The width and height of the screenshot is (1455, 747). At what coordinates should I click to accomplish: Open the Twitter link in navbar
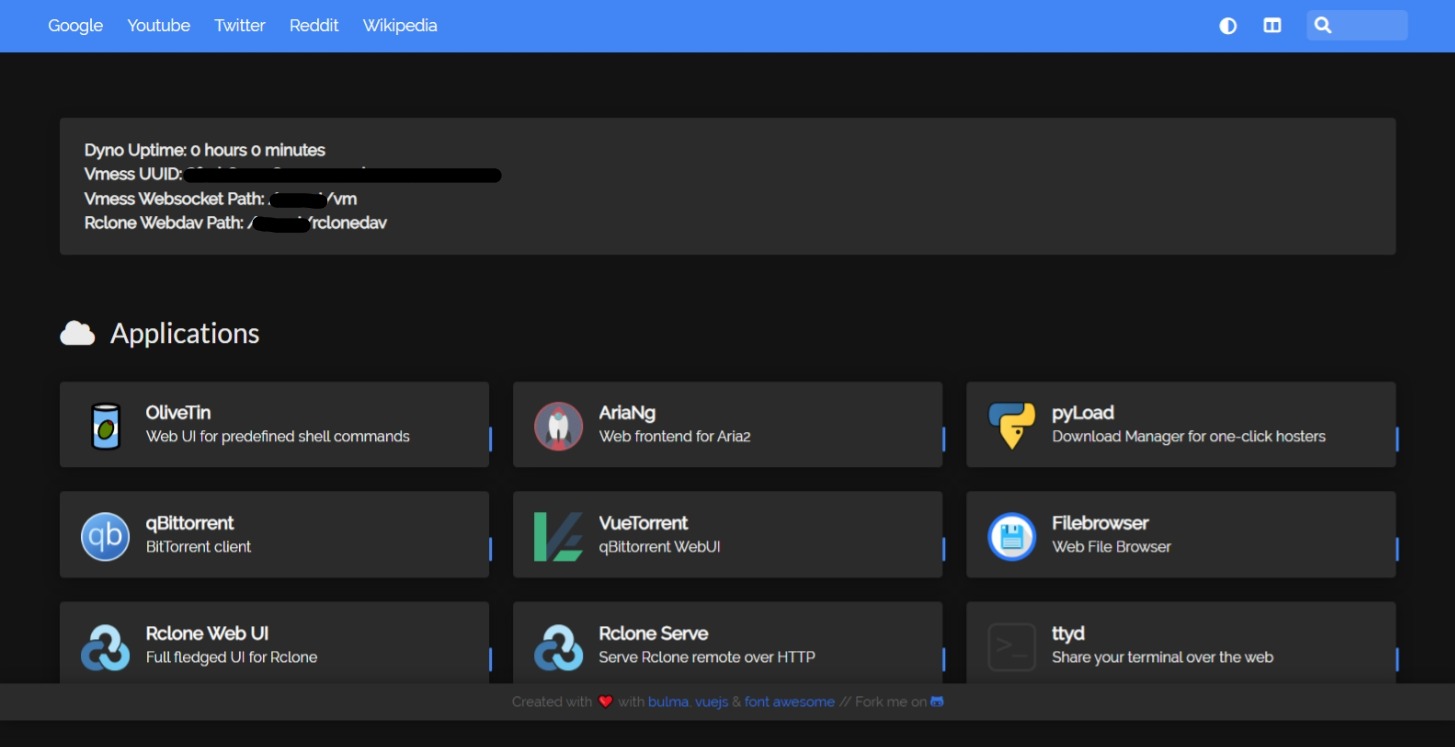tap(240, 26)
